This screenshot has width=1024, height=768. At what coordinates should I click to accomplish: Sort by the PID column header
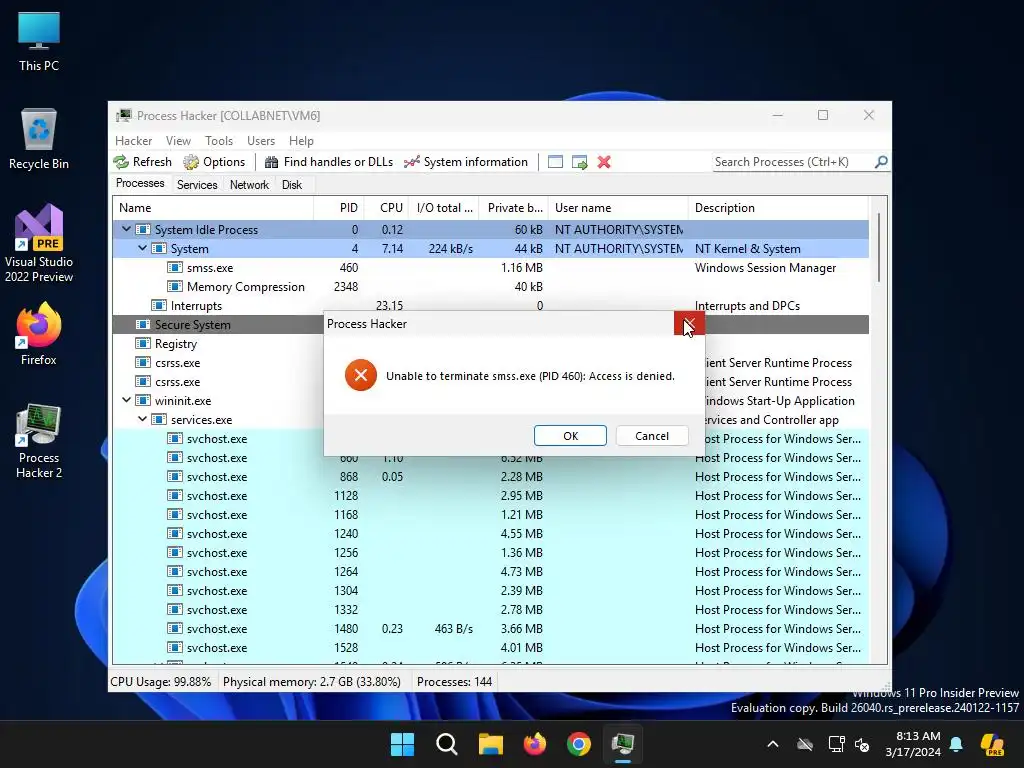click(339, 208)
